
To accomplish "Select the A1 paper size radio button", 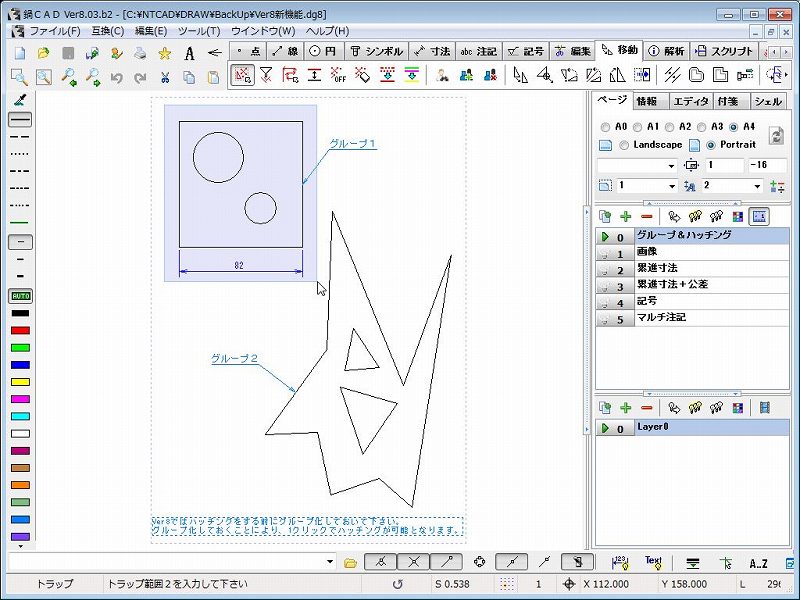I will (x=637, y=127).
